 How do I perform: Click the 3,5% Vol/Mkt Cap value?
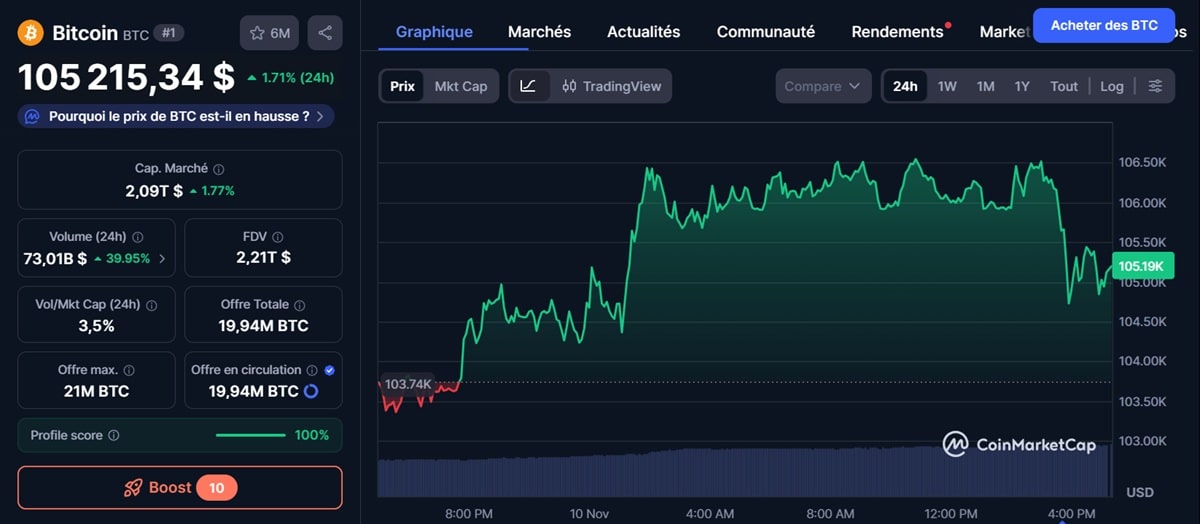(x=96, y=325)
